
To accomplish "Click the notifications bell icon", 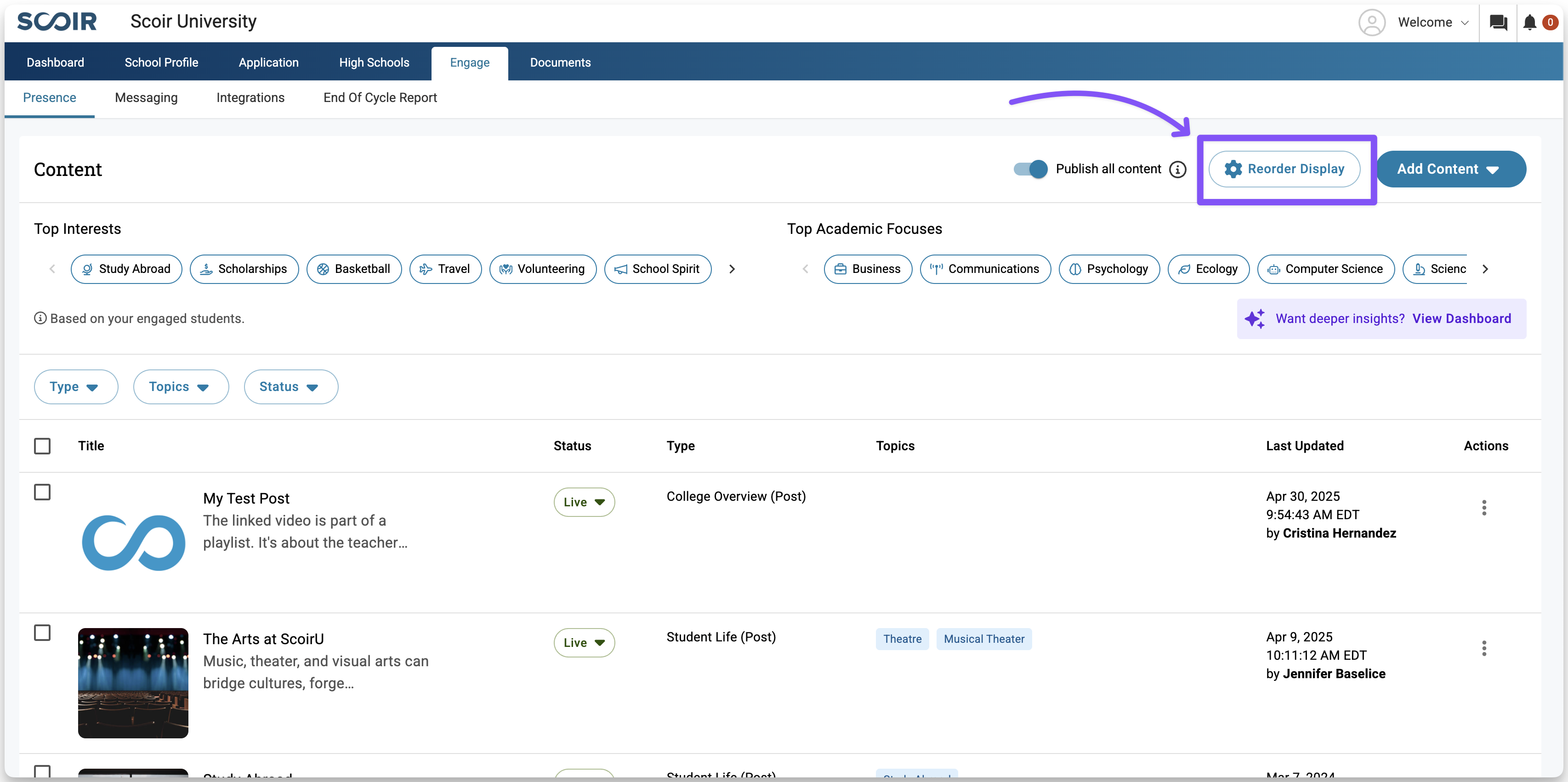I will (x=1529, y=23).
